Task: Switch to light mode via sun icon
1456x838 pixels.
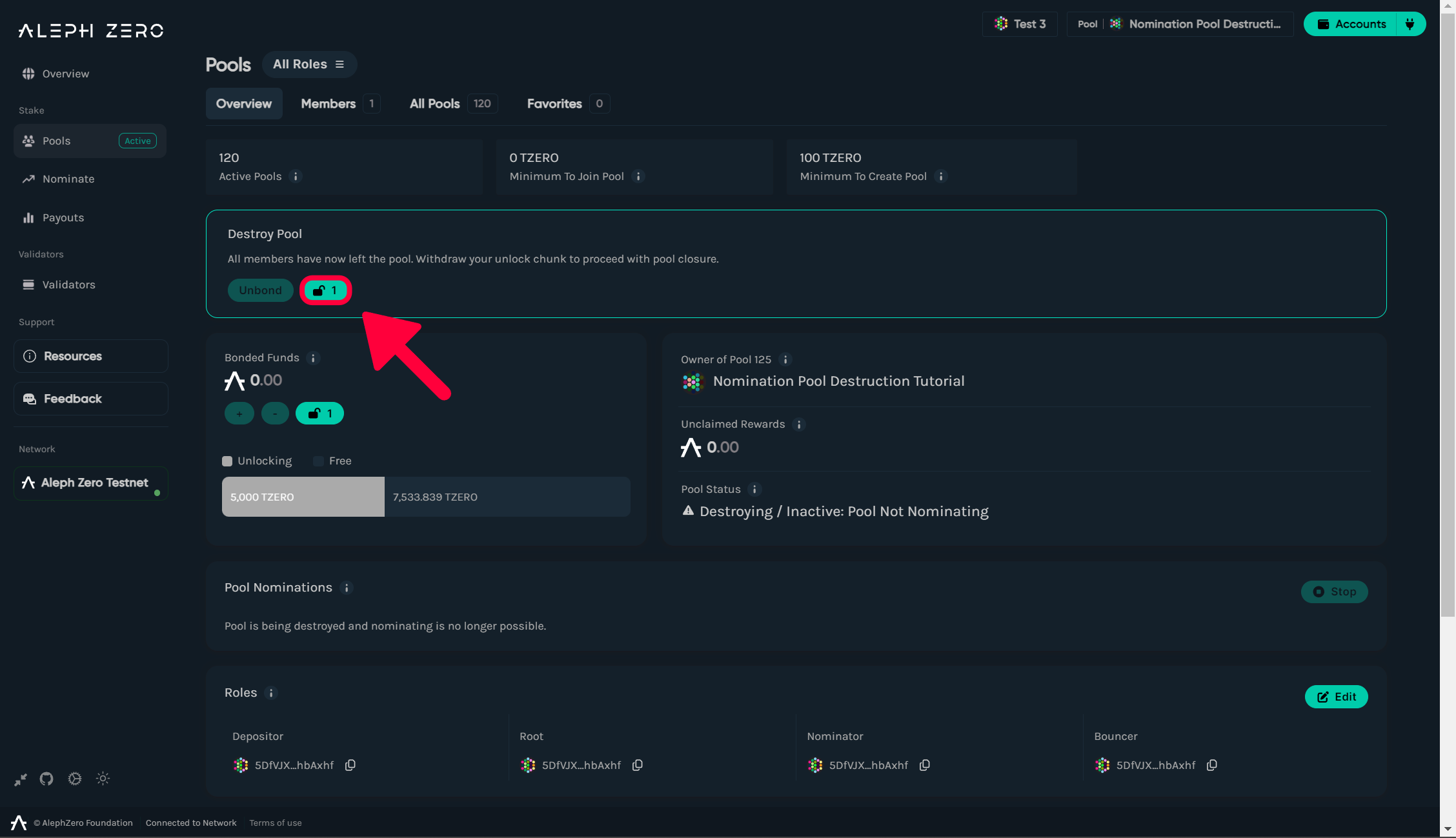Action: pos(103,779)
